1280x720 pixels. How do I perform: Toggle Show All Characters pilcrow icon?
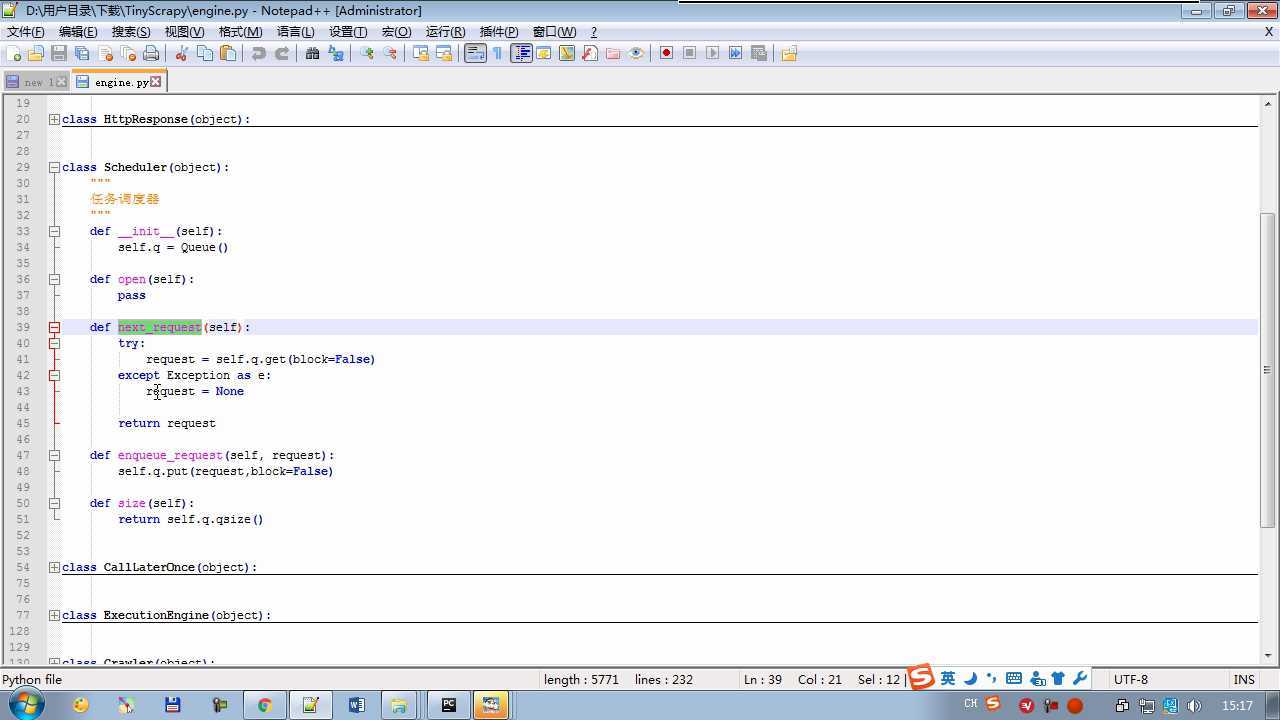click(x=497, y=53)
